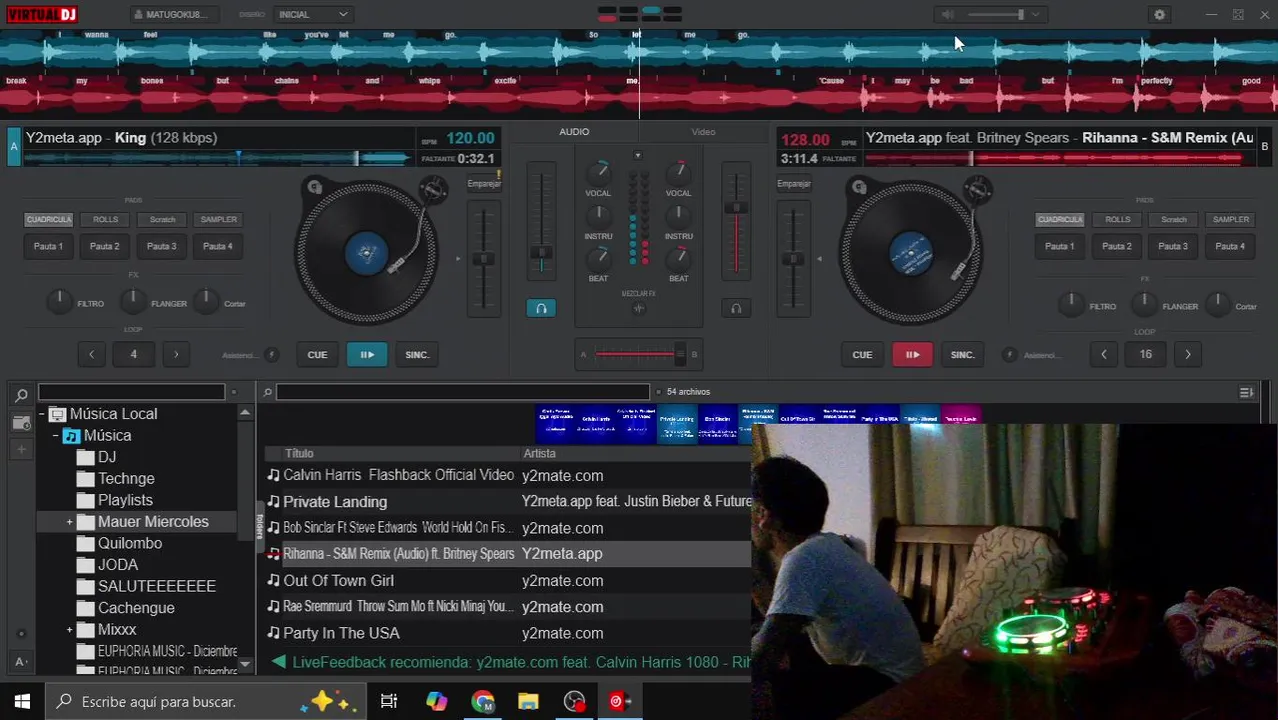This screenshot has width=1278, height=720.
Task: Enable Scratch pad mode on deck B
Action: pyautogui.click(x=1174, y=219)
